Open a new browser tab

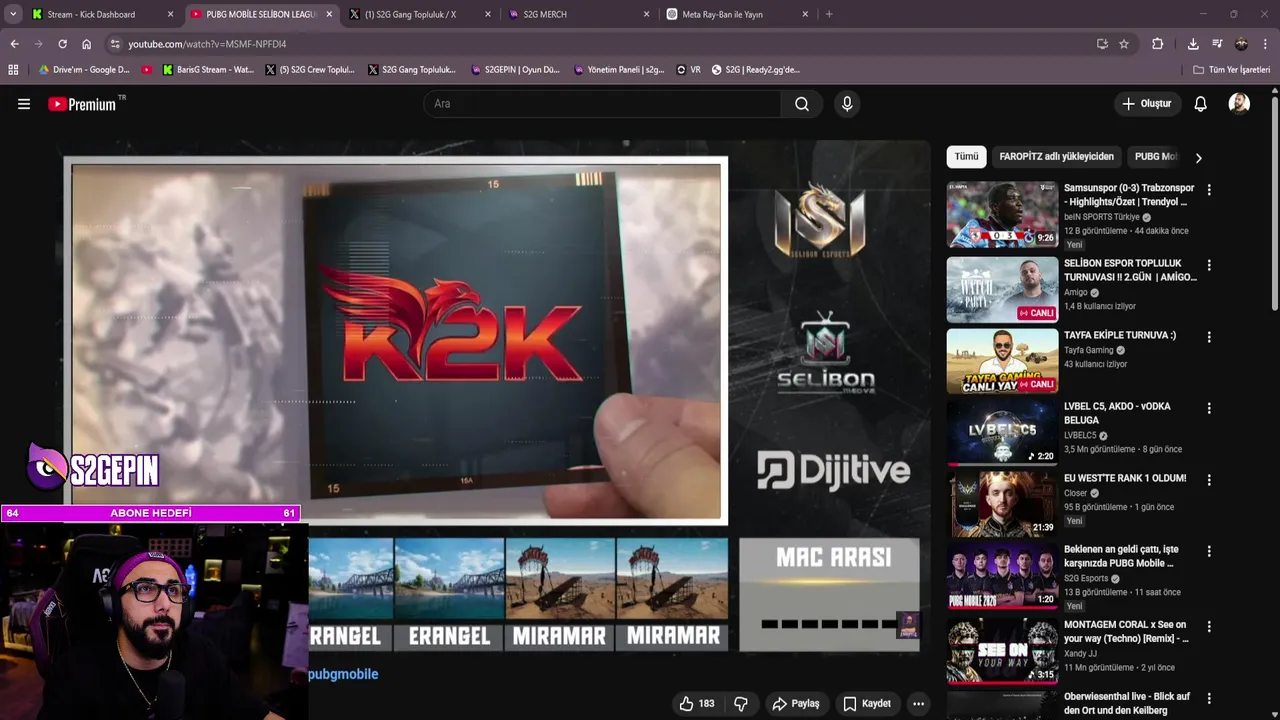829,14
